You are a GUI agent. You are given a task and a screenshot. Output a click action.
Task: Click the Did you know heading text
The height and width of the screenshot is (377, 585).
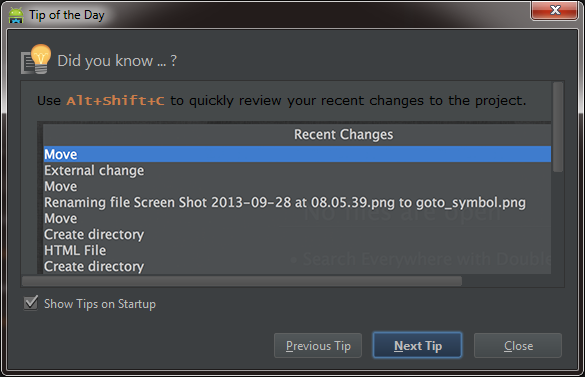click(x=117, y=61)
